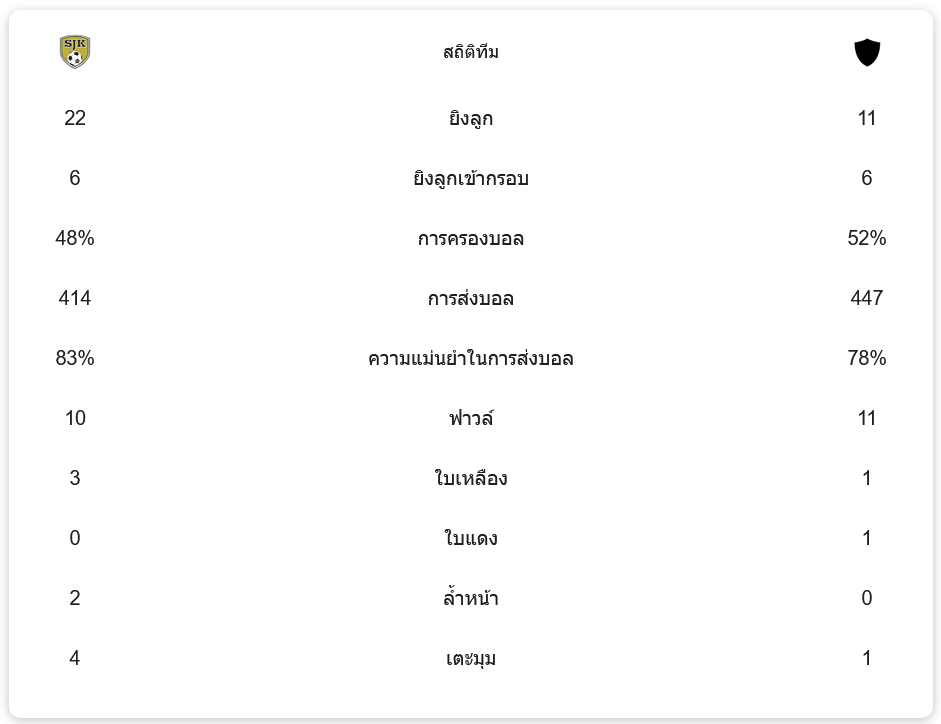Select the ความแม่นยำในการส่งบอล label
Screen dimensions: 941x724
tap(470, 358)
